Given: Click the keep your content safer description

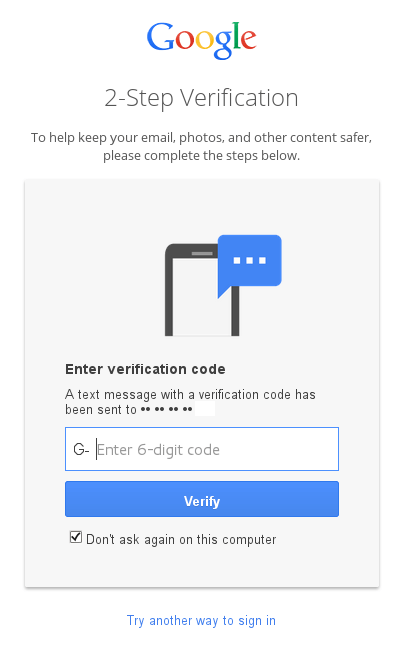Looking at the screenshot, I should [201, 138].
